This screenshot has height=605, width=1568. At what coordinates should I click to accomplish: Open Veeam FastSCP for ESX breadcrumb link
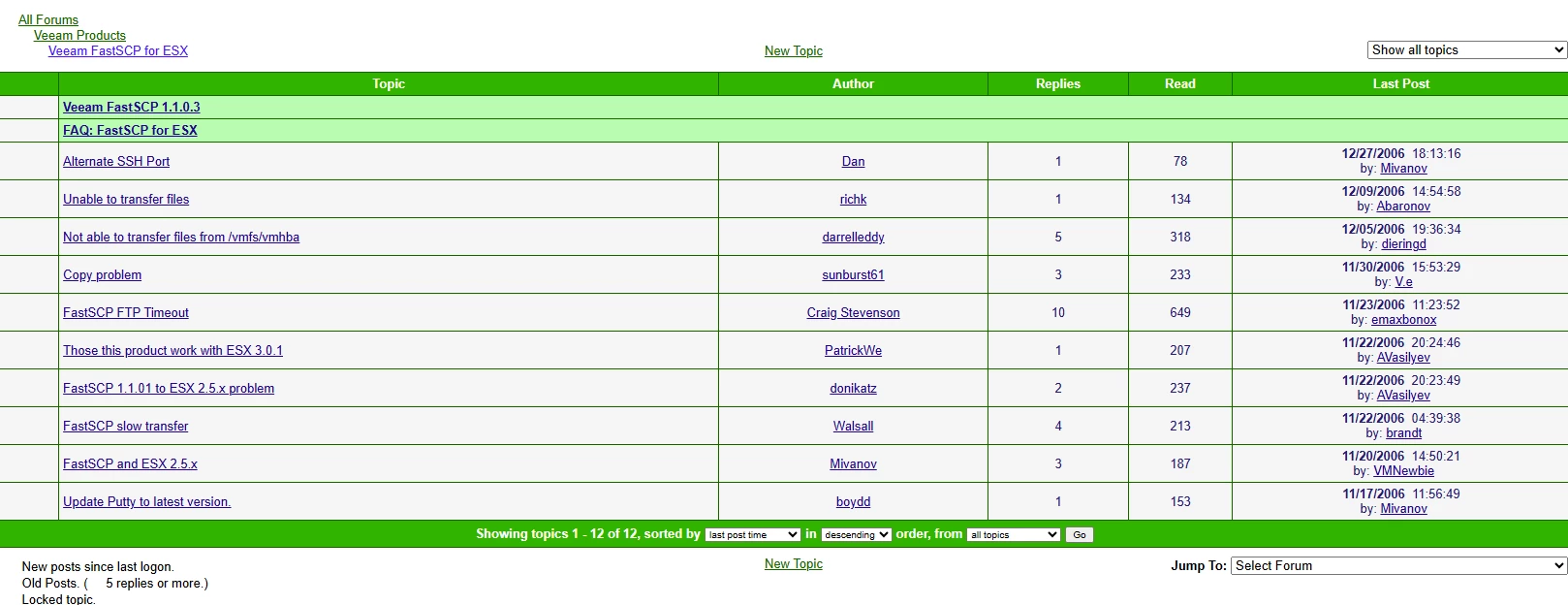pos(118,50)
